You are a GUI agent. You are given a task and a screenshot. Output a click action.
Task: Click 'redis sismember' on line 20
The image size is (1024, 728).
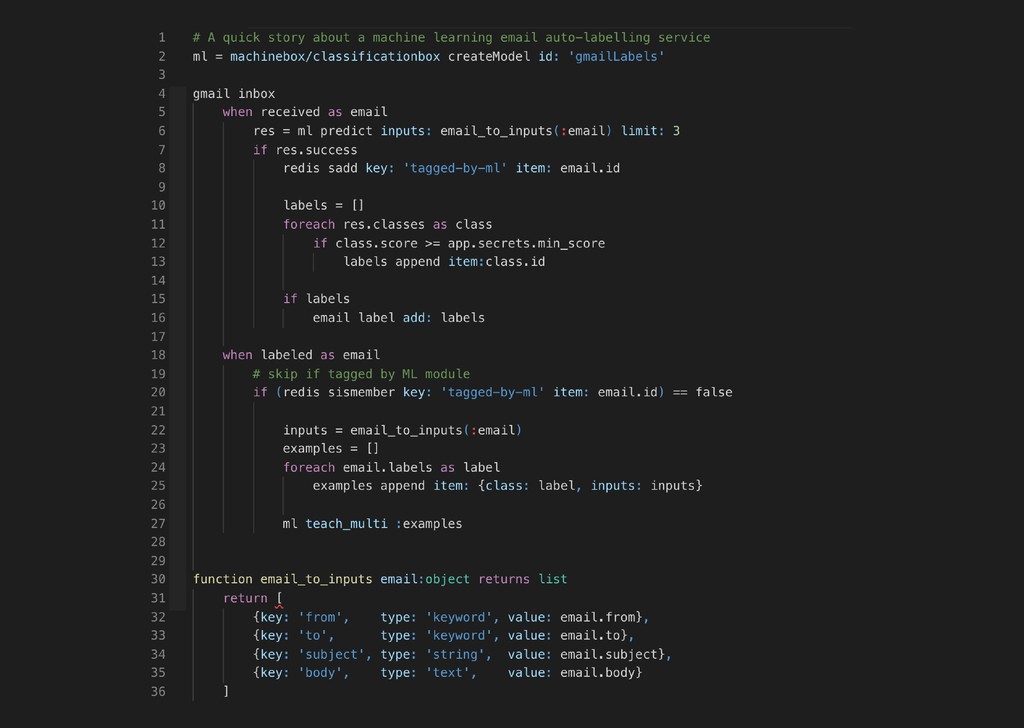click(x=339, y=392)
